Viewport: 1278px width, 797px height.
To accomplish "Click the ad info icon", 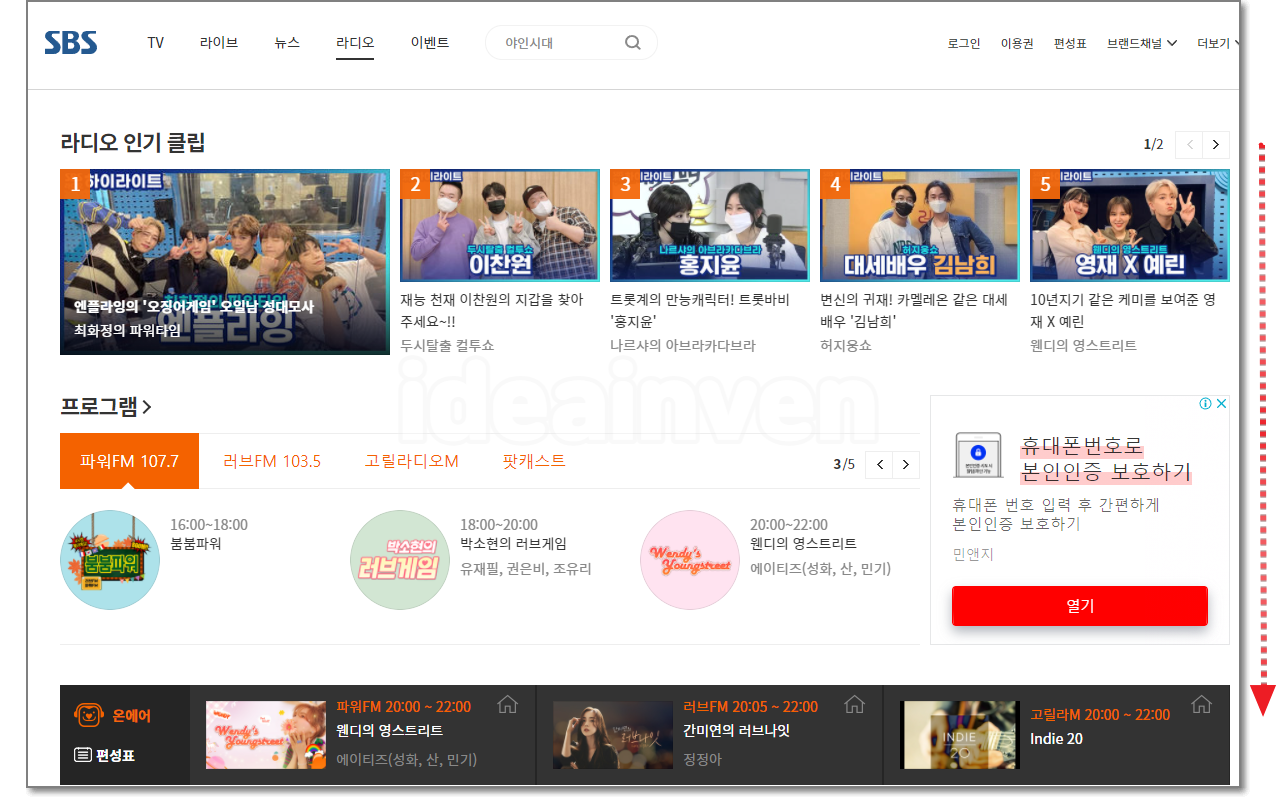I will point(1205,404).
